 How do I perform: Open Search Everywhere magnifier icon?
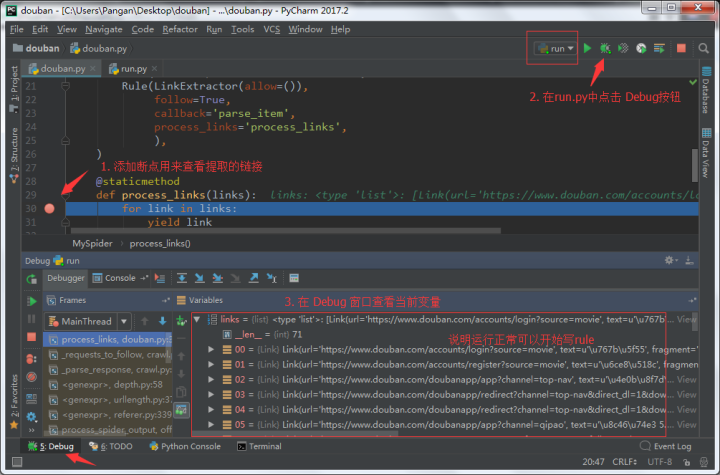[703, 48]
